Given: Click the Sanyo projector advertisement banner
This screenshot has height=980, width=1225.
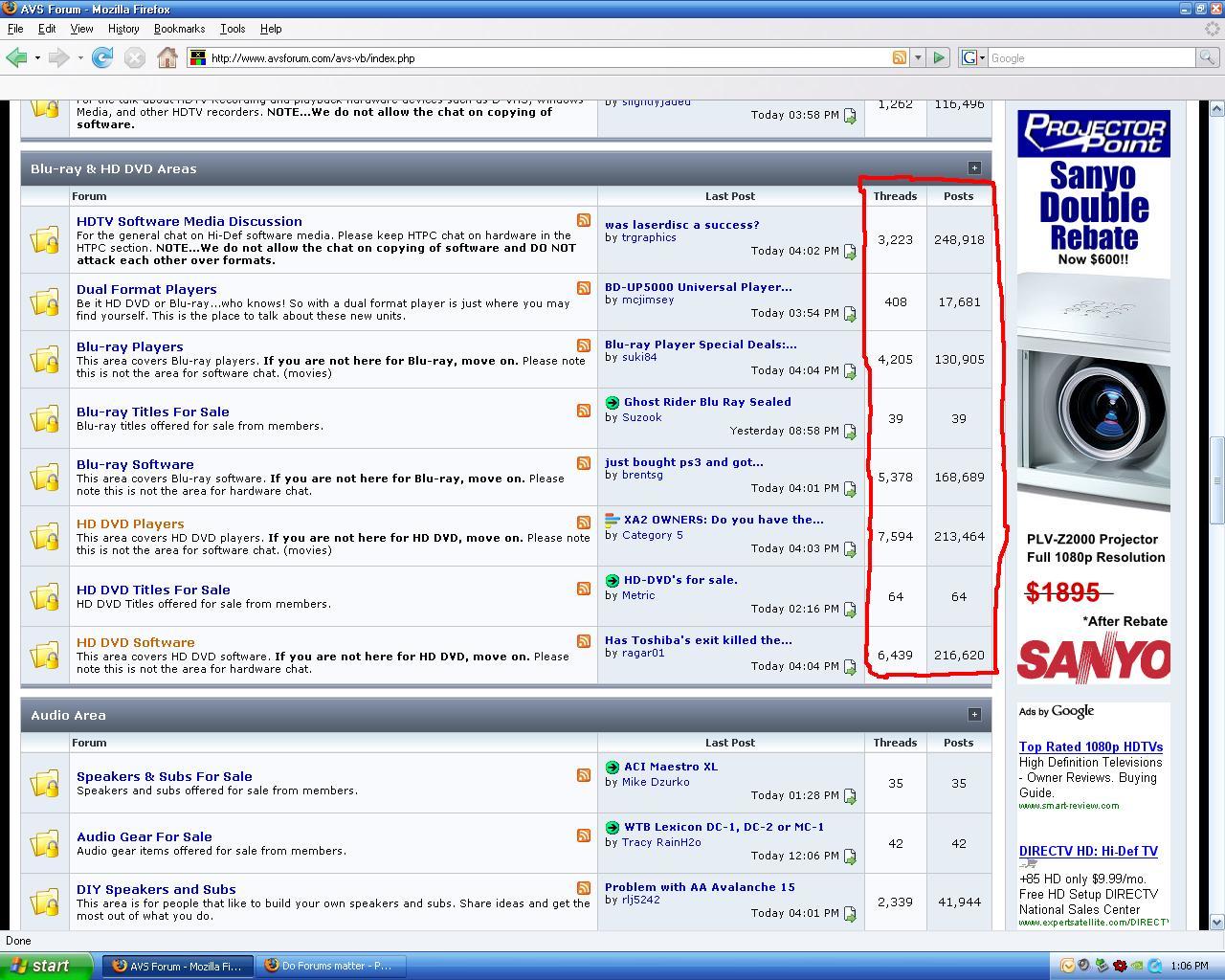Looking at the screenshot, I should pos(1094,396).
